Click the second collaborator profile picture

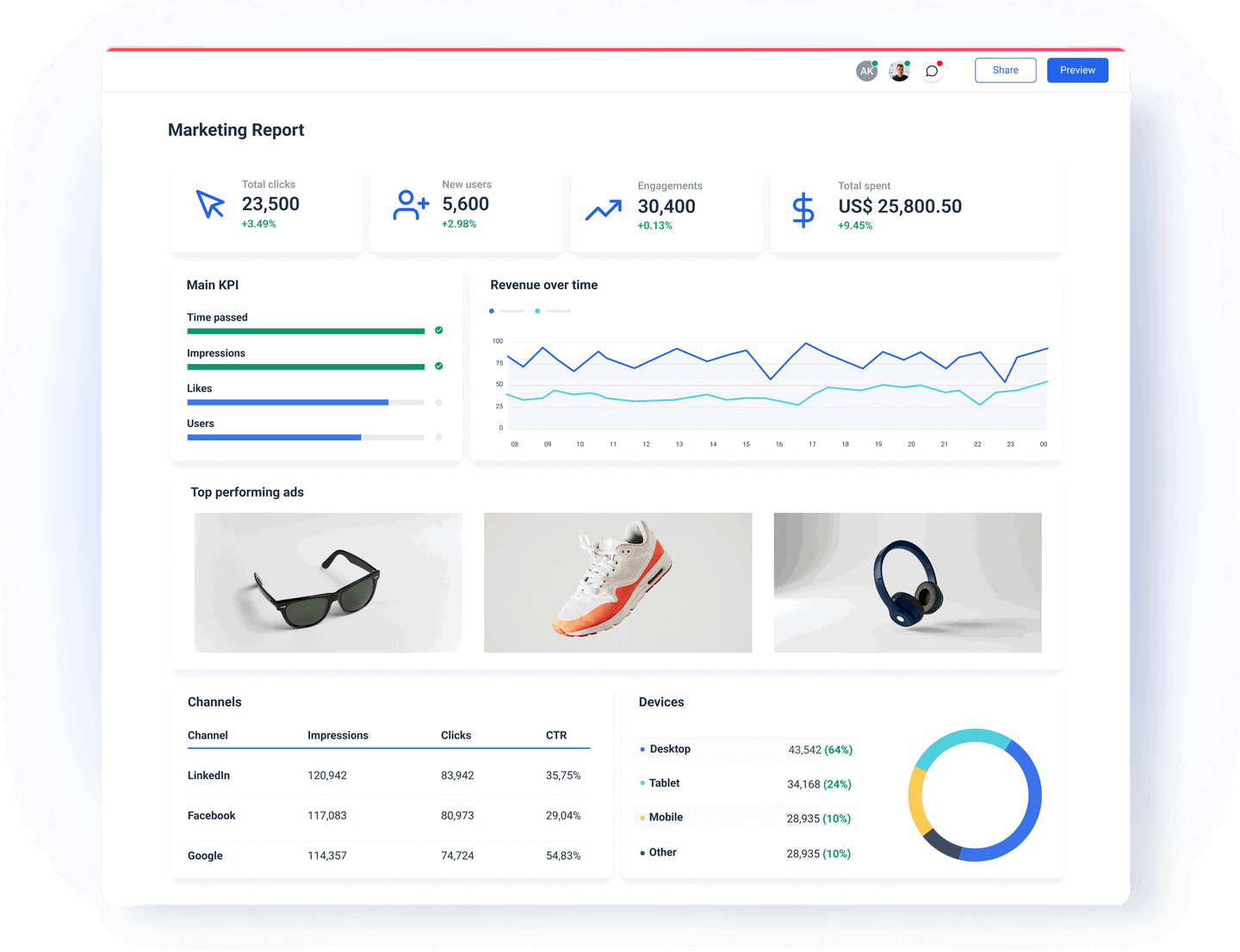pos(899,71)
